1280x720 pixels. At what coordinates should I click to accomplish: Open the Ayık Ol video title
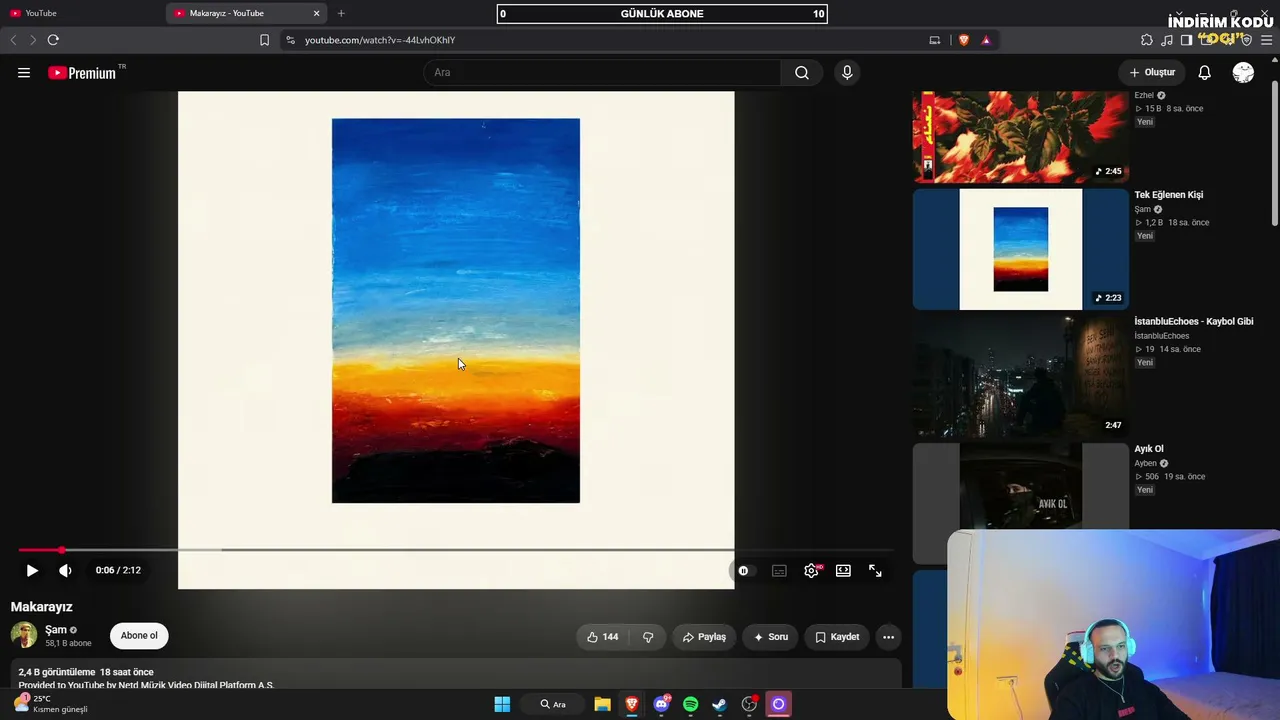coord(1149,449)
